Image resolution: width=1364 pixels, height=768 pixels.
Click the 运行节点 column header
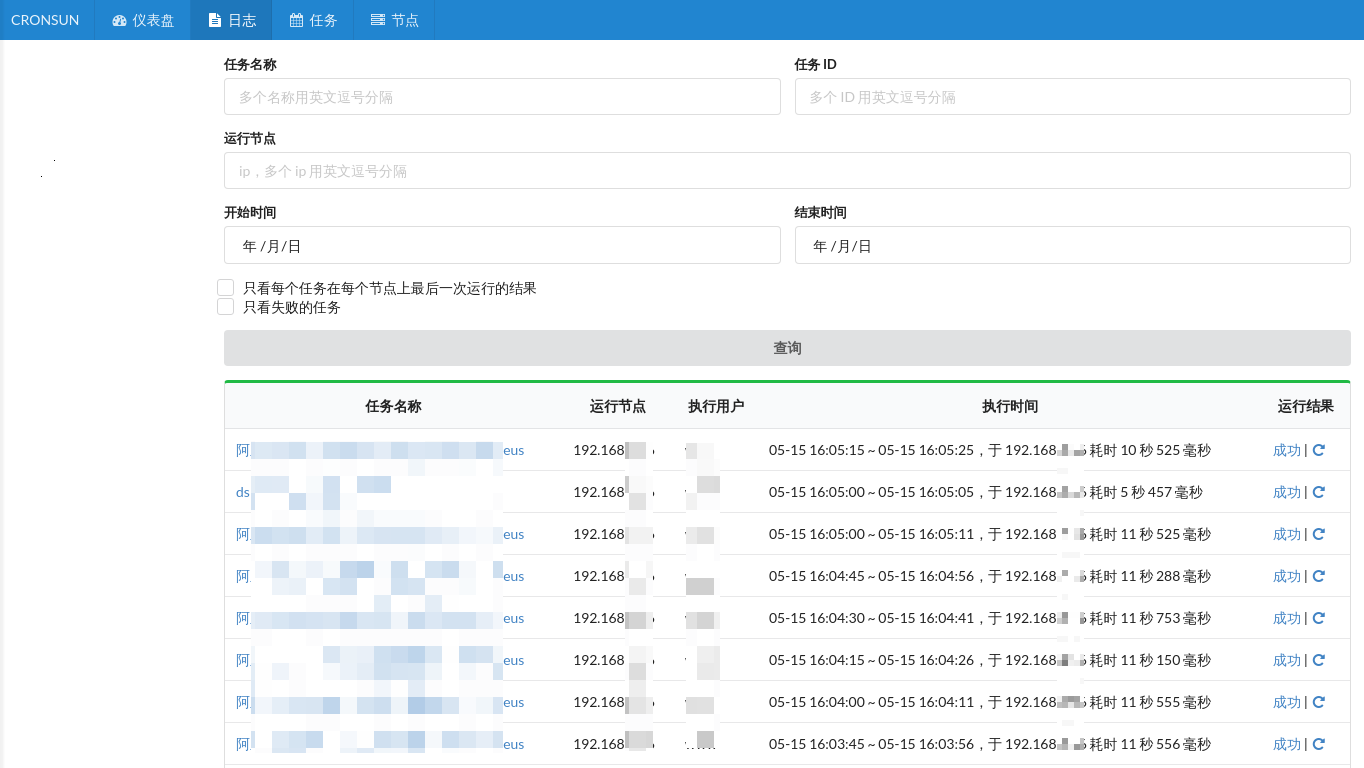tap(617, 406)
